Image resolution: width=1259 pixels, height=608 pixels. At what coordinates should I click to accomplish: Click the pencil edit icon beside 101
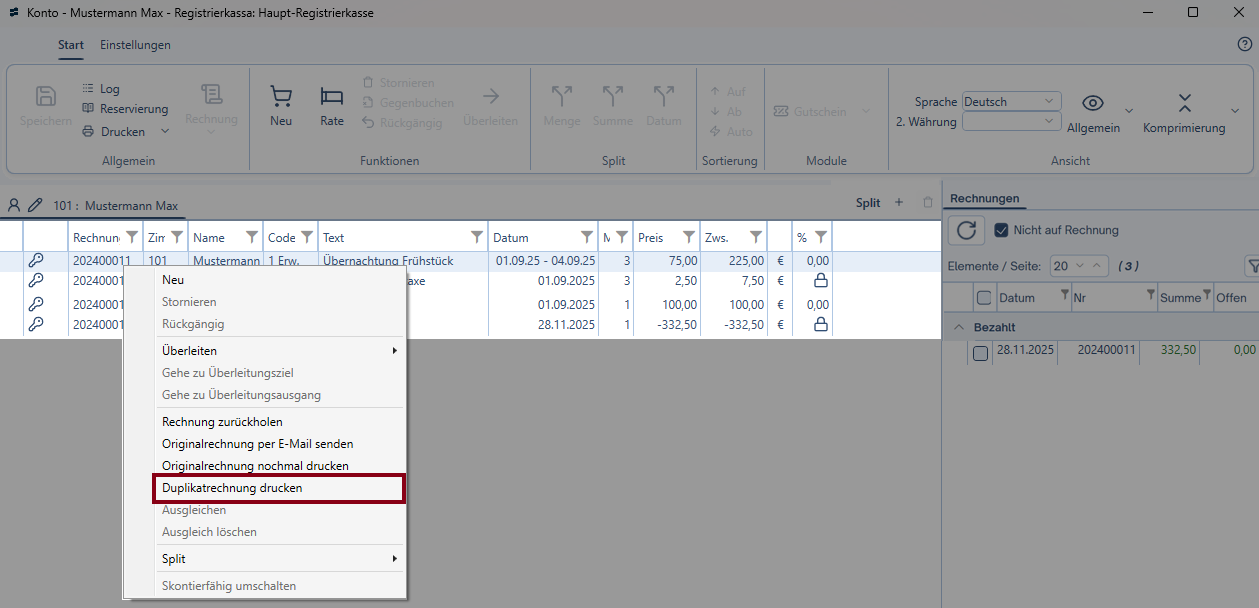coord(35,205)
